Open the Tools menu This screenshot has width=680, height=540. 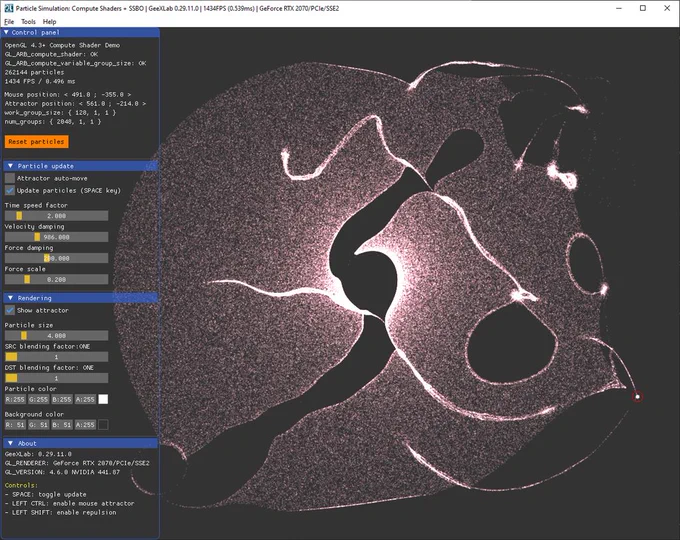click(28, 22)
